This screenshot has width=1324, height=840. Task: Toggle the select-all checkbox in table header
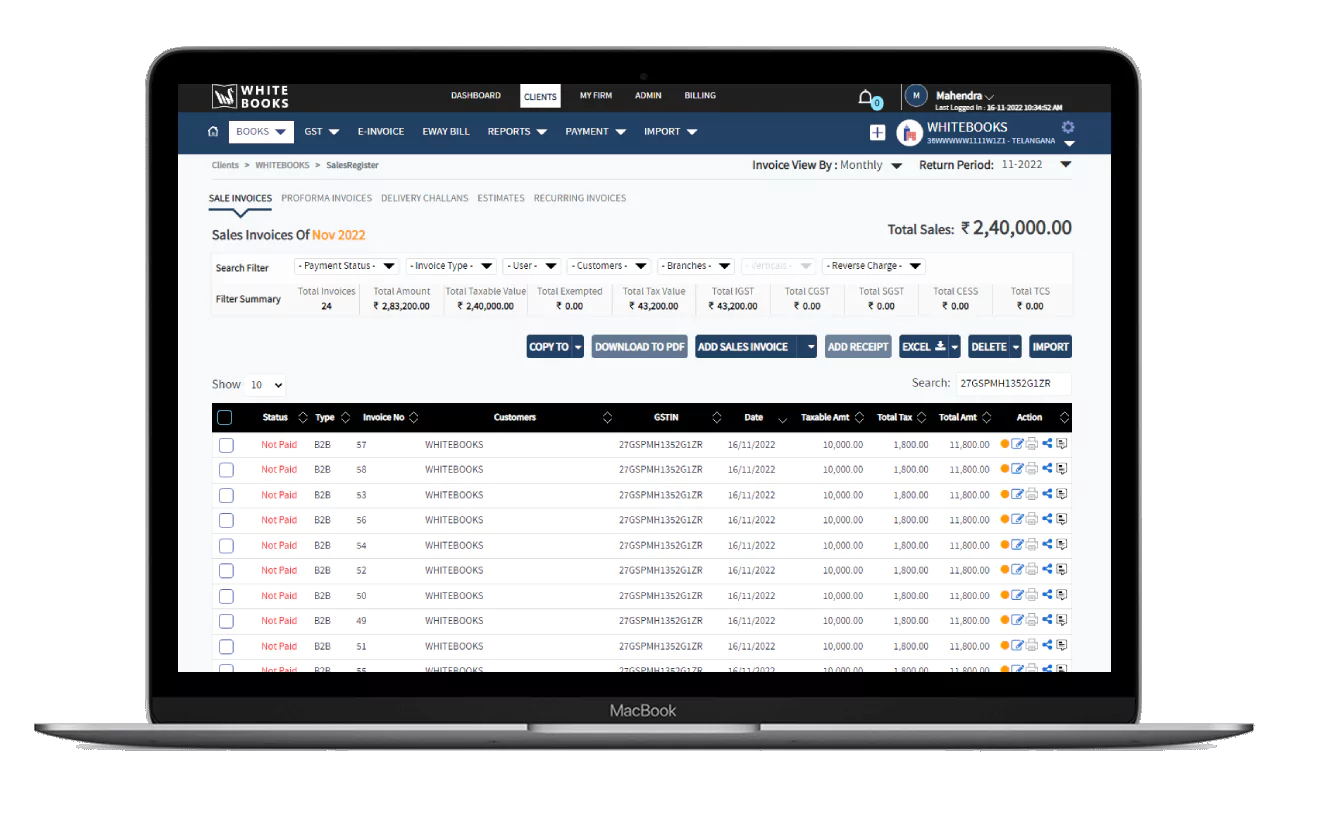tap(225, 418)
